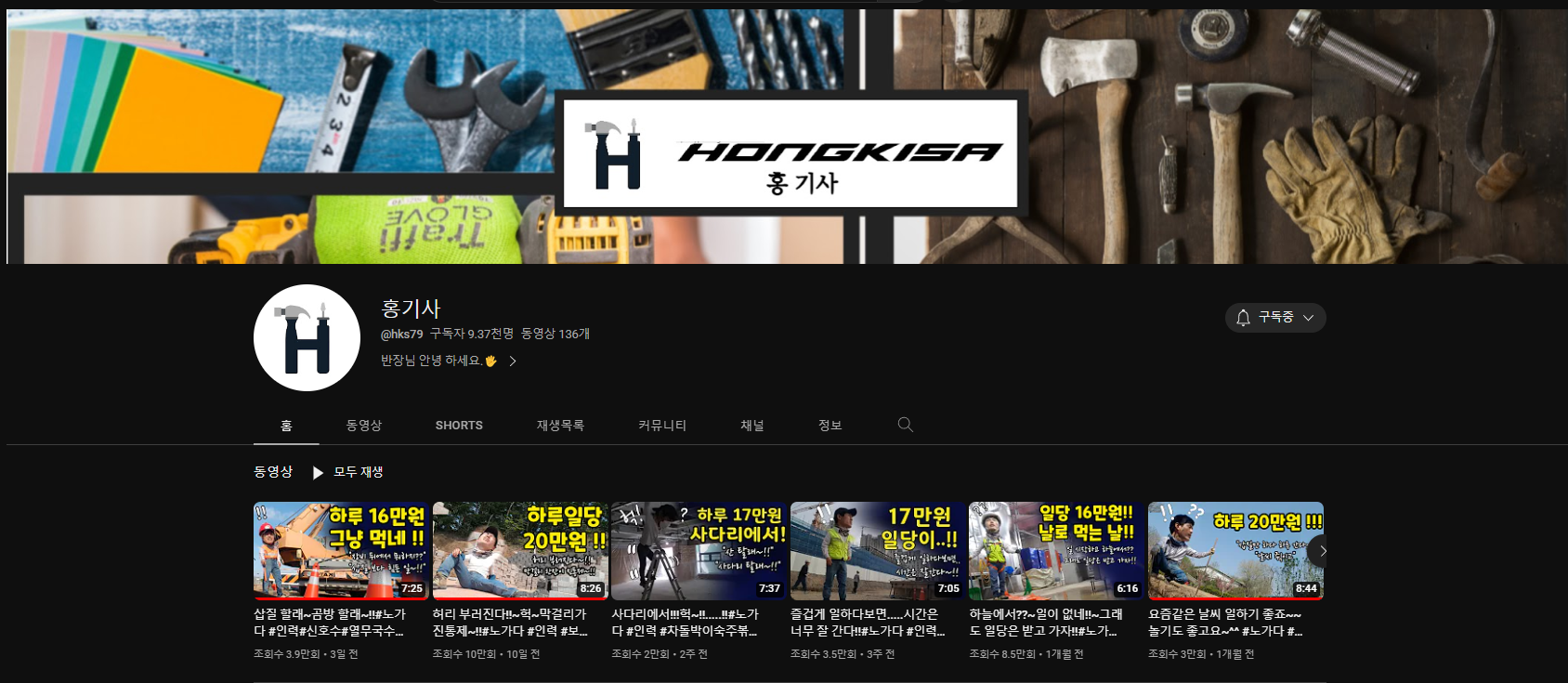The height and width of the screenshot is (683, 1568).
Task: Click the 모두 재생 link
Action: point(359,472)
